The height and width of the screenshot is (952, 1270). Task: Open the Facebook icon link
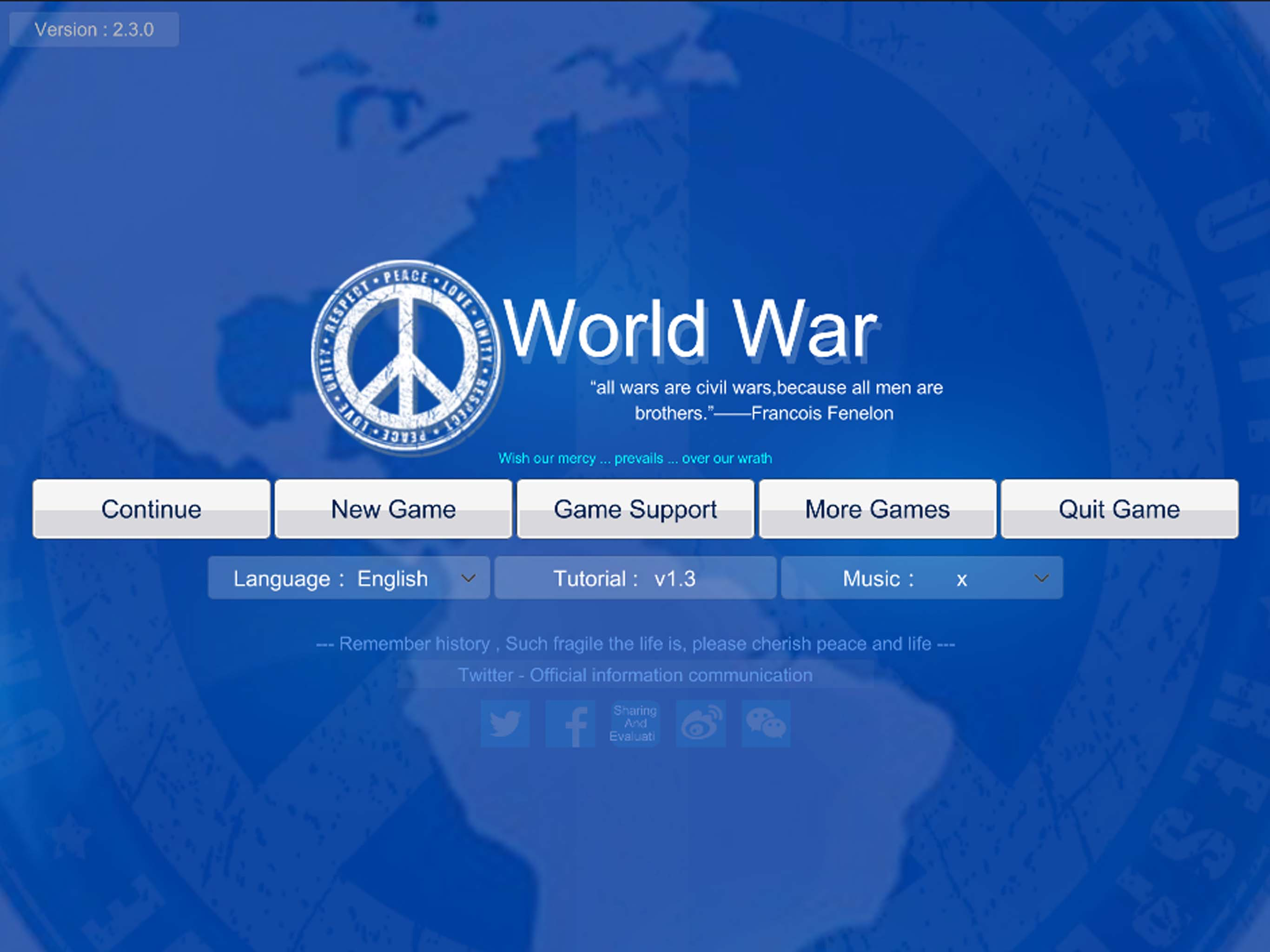point(569,723)
